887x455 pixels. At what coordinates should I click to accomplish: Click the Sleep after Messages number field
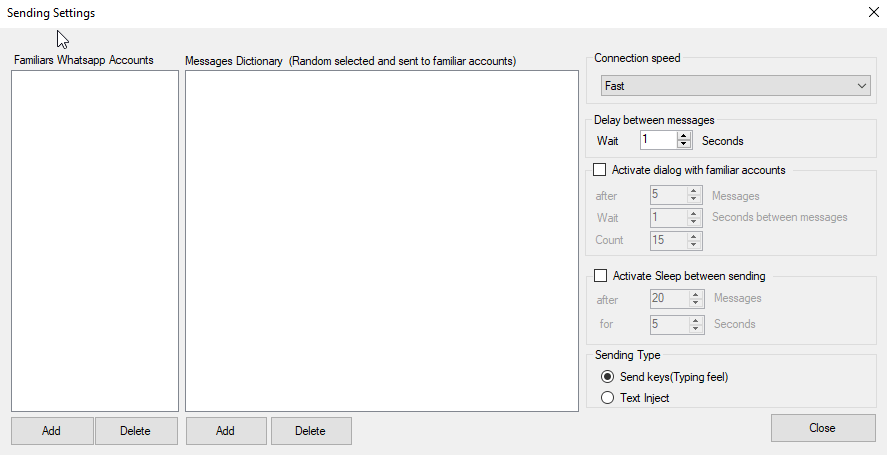point(667,298)
